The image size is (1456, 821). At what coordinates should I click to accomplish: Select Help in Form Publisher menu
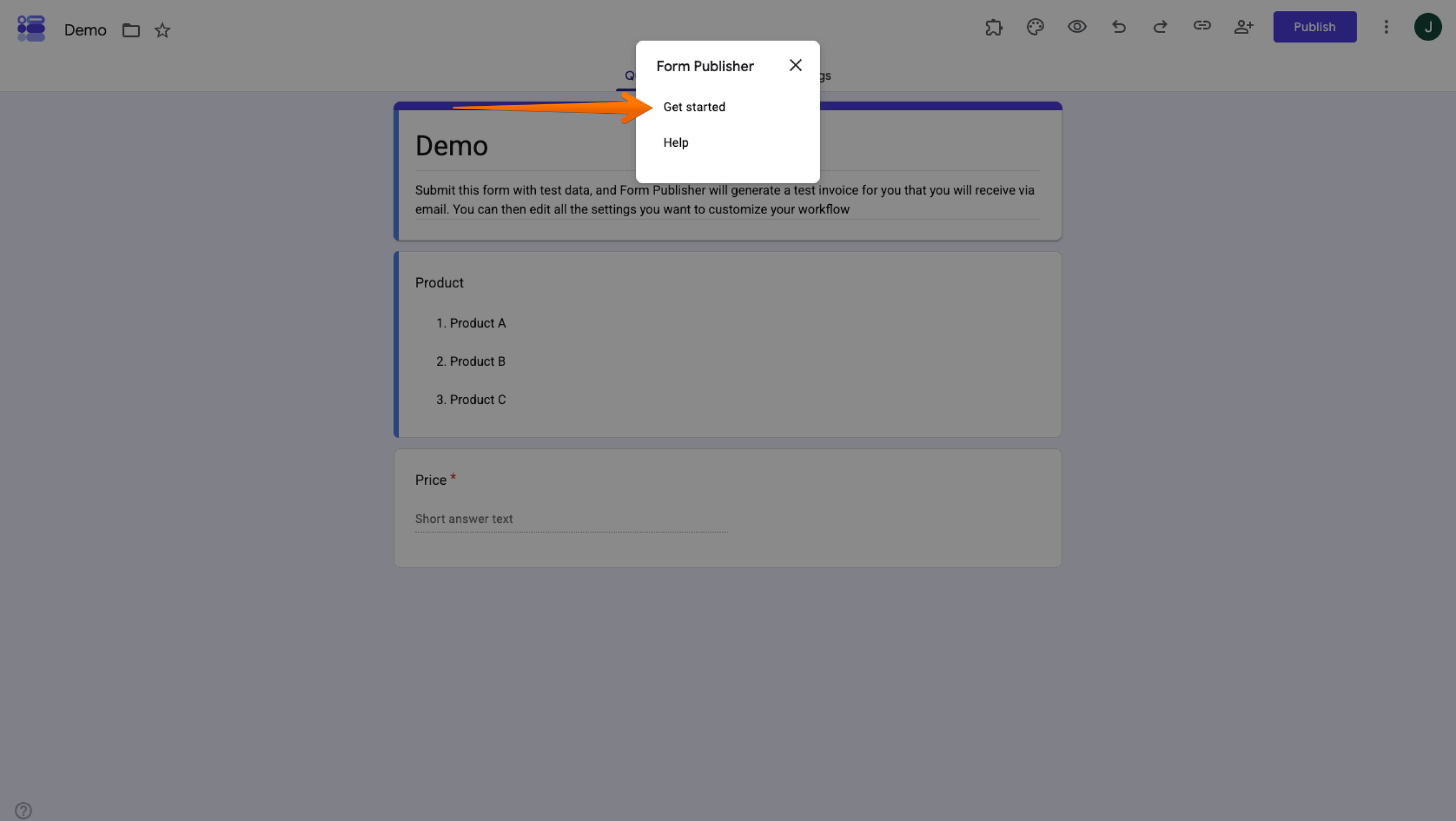tap(676, 142)
